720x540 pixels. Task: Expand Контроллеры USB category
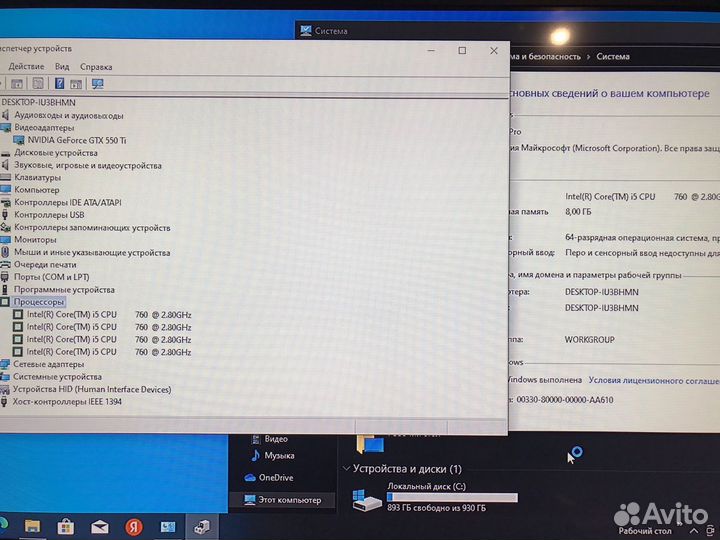[x=49, y=214]
